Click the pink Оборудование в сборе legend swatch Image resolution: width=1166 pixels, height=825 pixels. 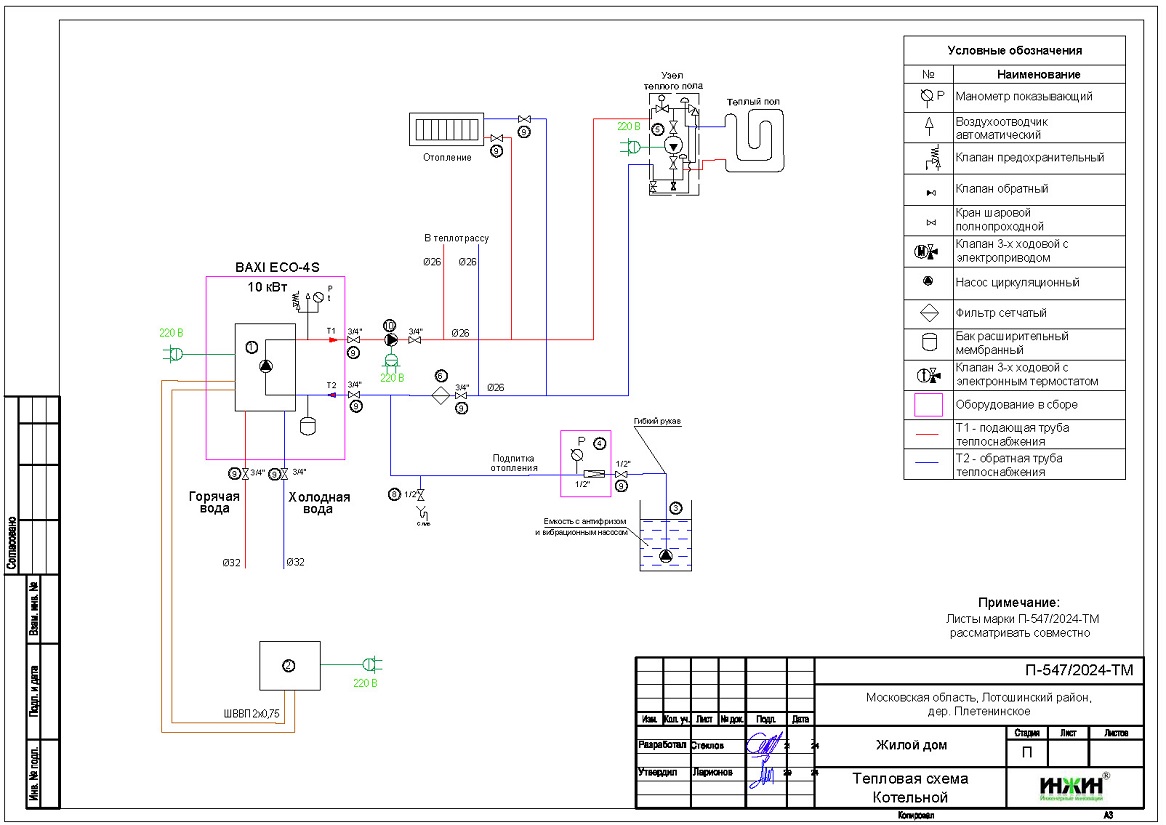click(928, 404)
